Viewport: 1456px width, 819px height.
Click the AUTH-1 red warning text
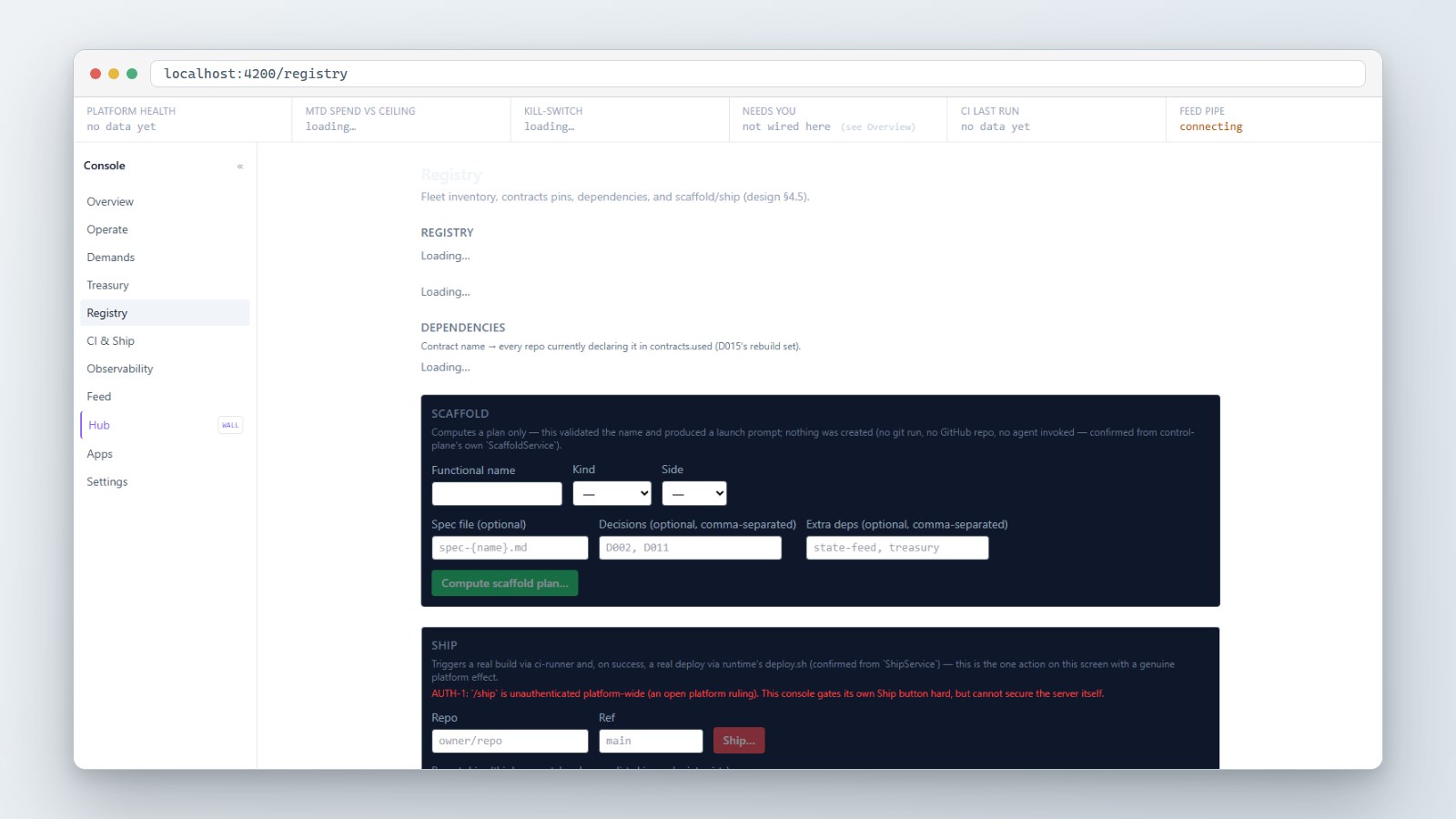coord(768,693)
